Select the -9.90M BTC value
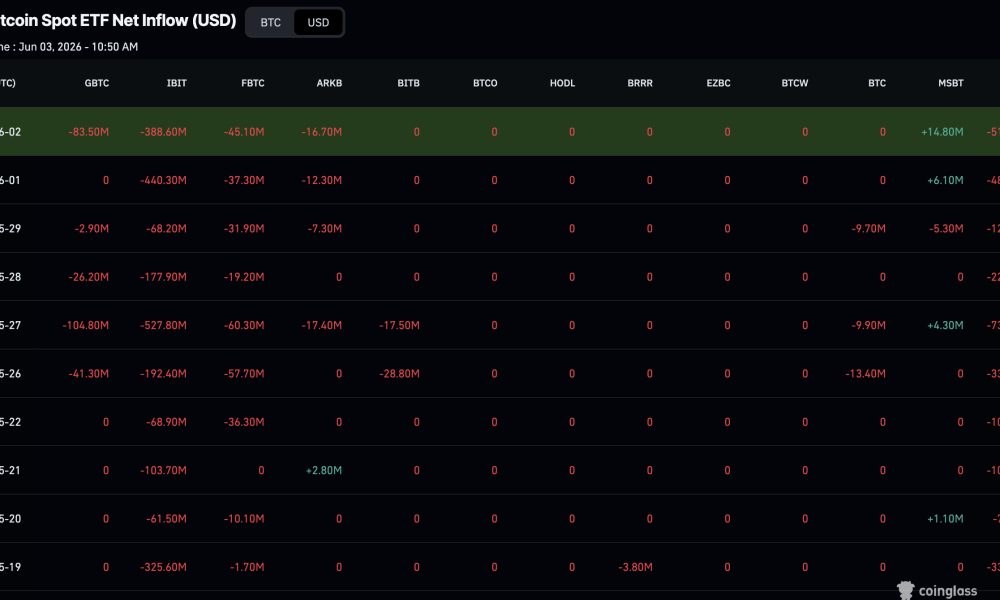 [x=868, y=325]
